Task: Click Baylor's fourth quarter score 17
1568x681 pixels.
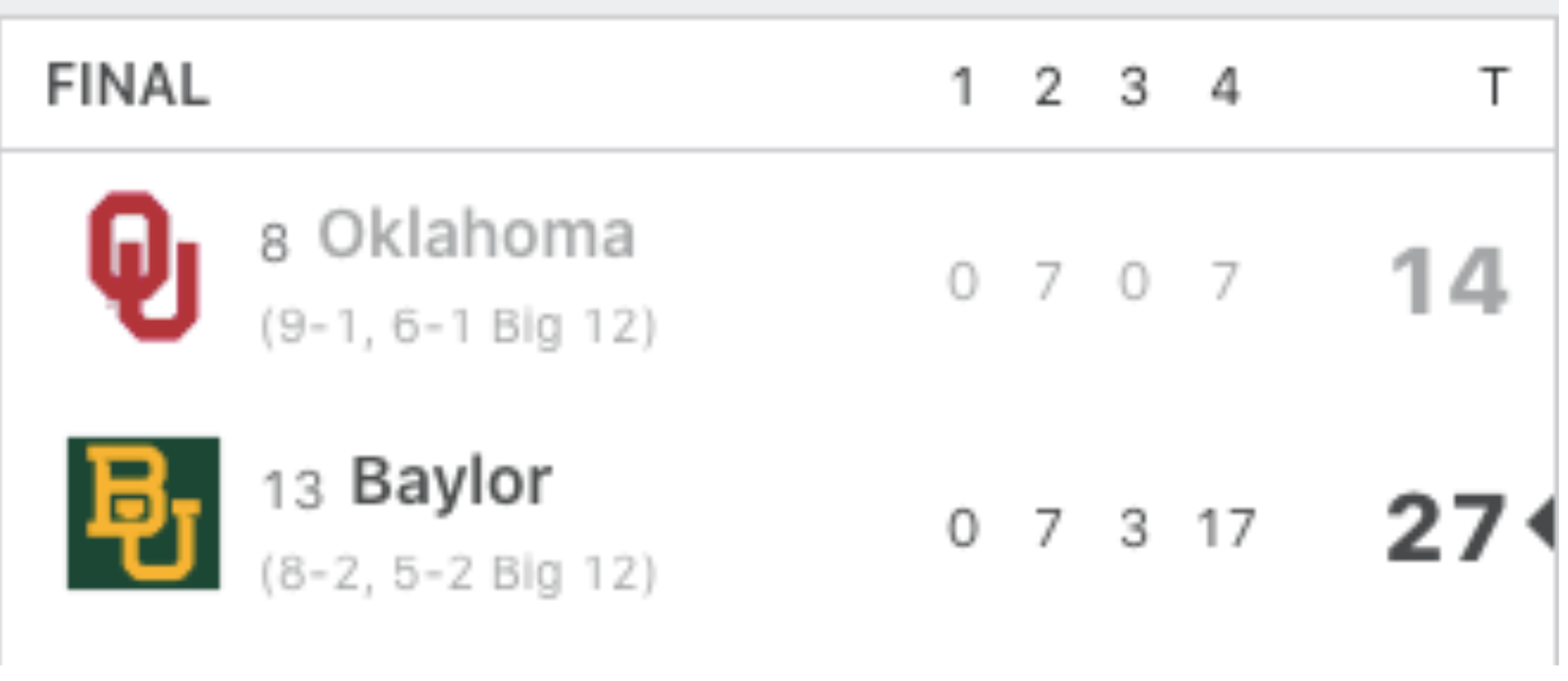Action: pyautogui.click(x=1226, y=529)
